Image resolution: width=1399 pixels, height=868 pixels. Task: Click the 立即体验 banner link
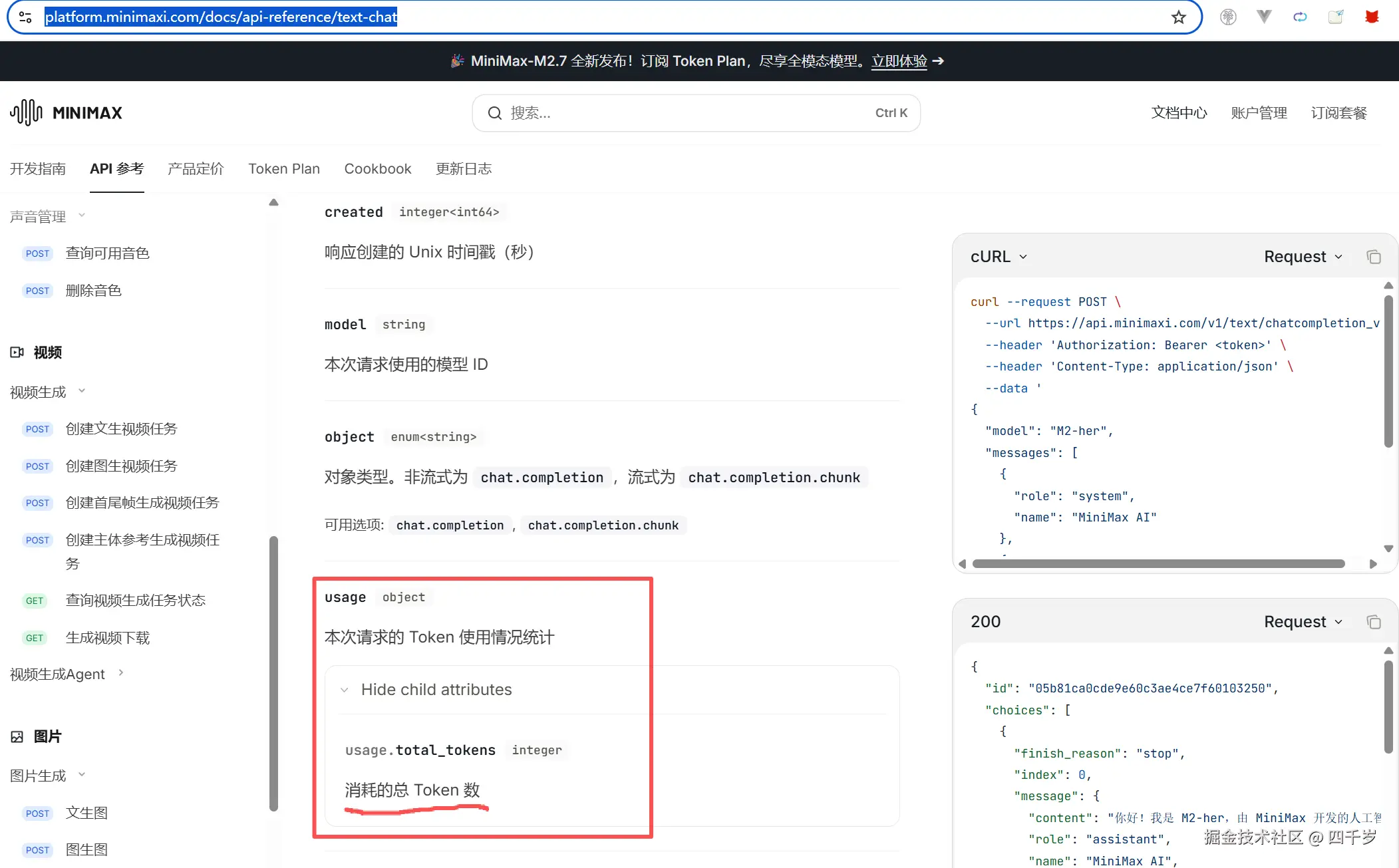click(899, 61)
